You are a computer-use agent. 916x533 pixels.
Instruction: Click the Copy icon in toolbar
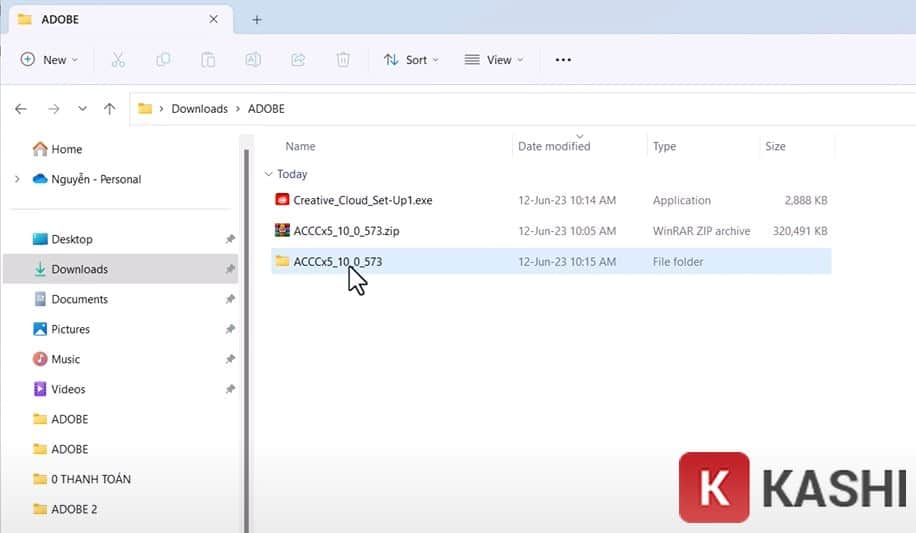tap(163, 60)
